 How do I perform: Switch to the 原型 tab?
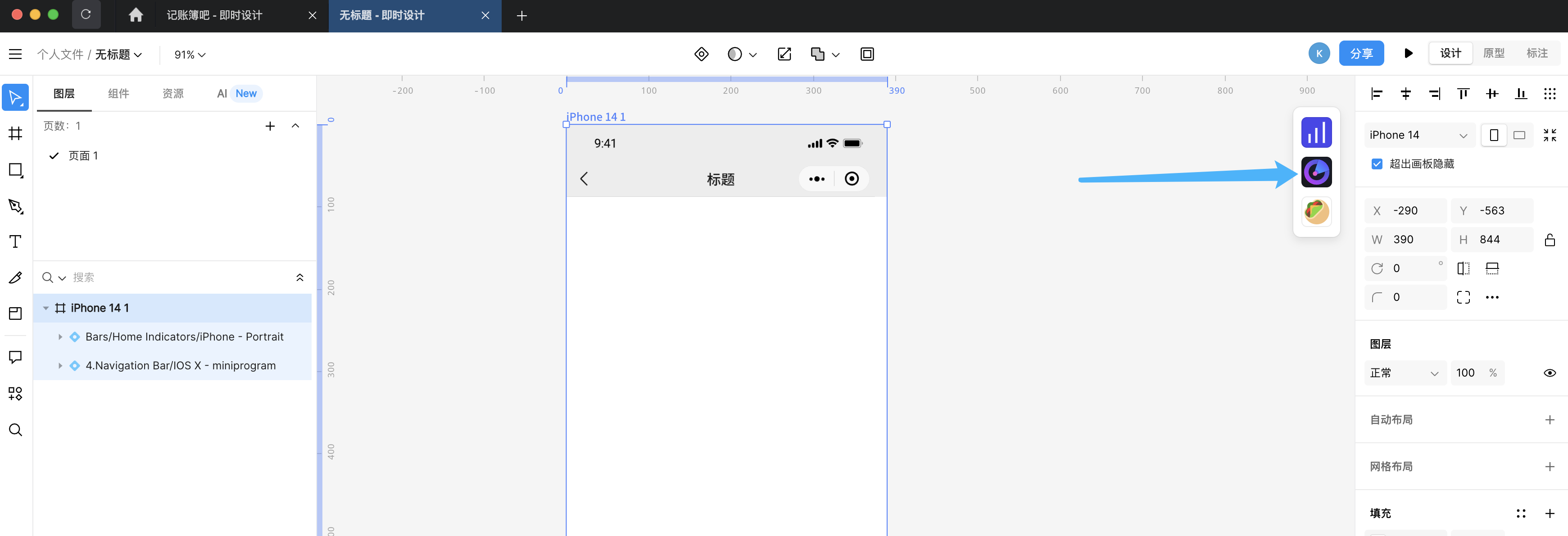click(x=1494, y=54)
